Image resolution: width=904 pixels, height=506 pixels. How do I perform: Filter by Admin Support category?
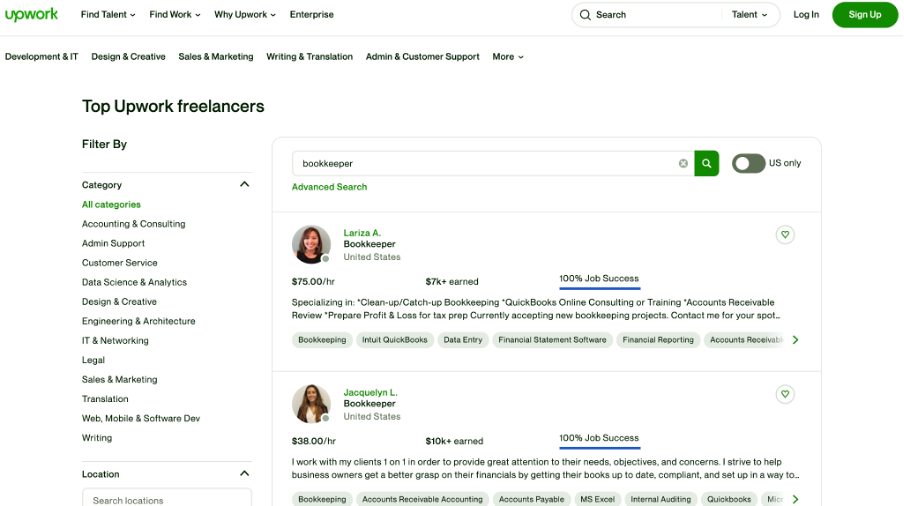113,243
